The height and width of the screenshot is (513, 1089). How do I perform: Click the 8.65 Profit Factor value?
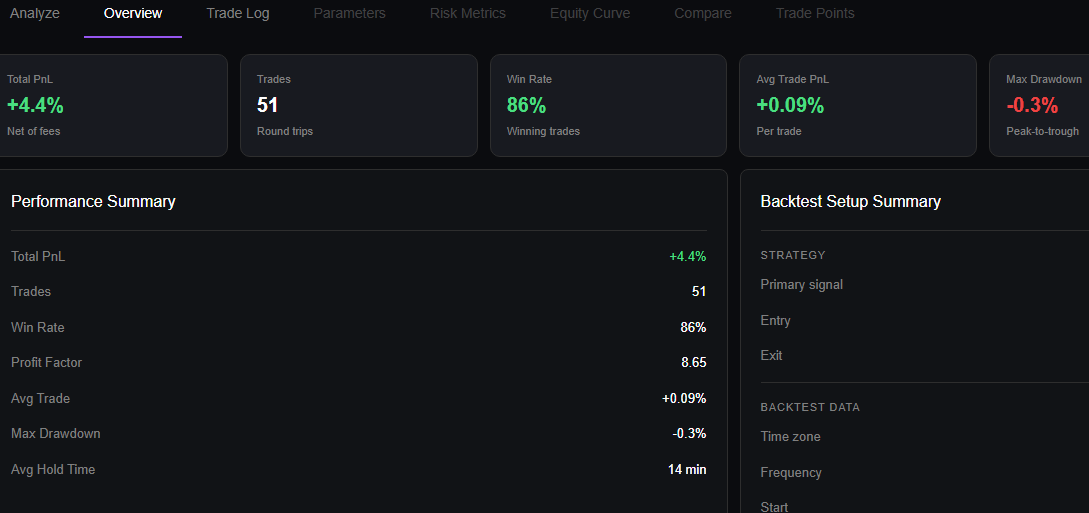pyautogui.click(x=694, y=362)
